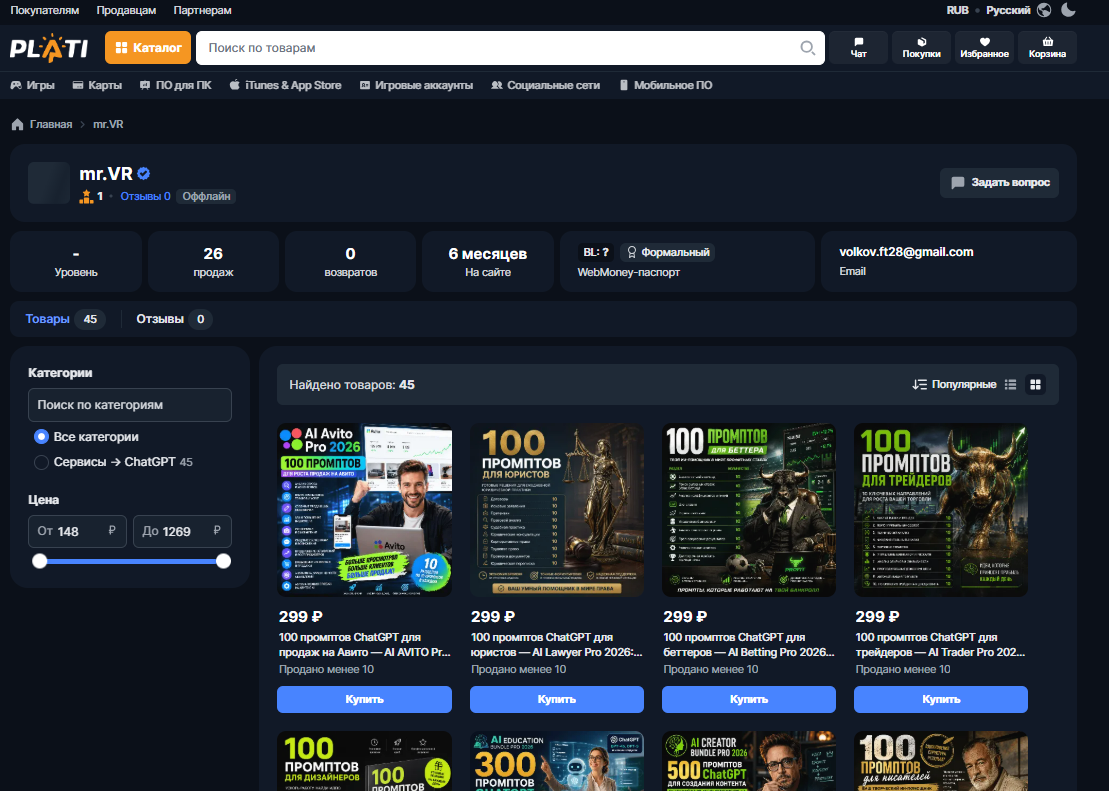The image size is (1109, 791).
Task: Click the price range slider track
Action: click(132, 561)
